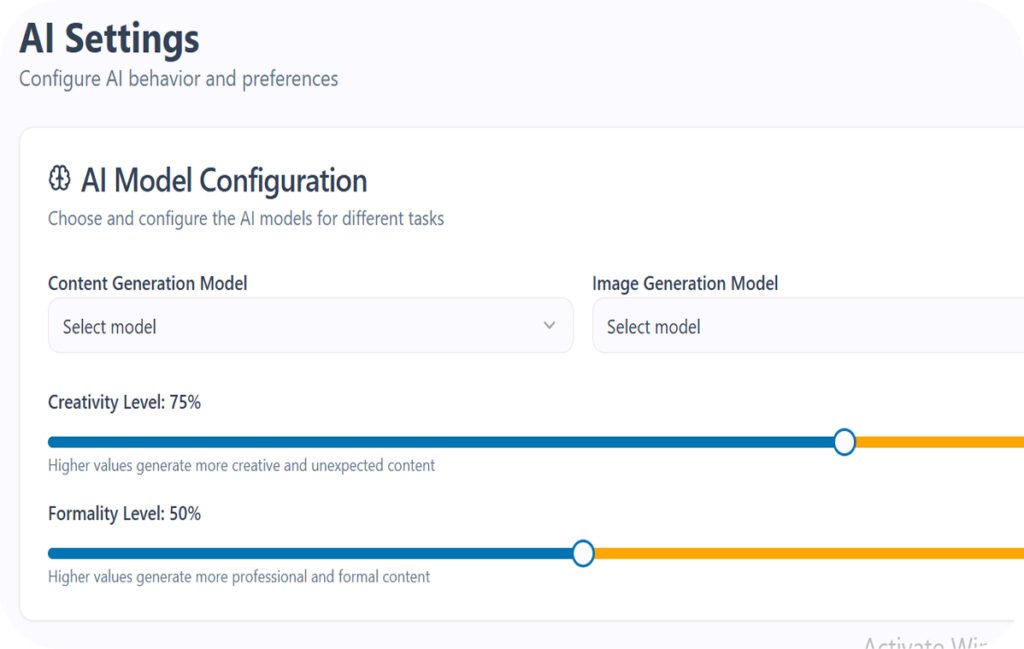This screenshot has width=1024, height=649.
Task: Click the "Formality Level: 50%" label
Action: coord(124,513)
